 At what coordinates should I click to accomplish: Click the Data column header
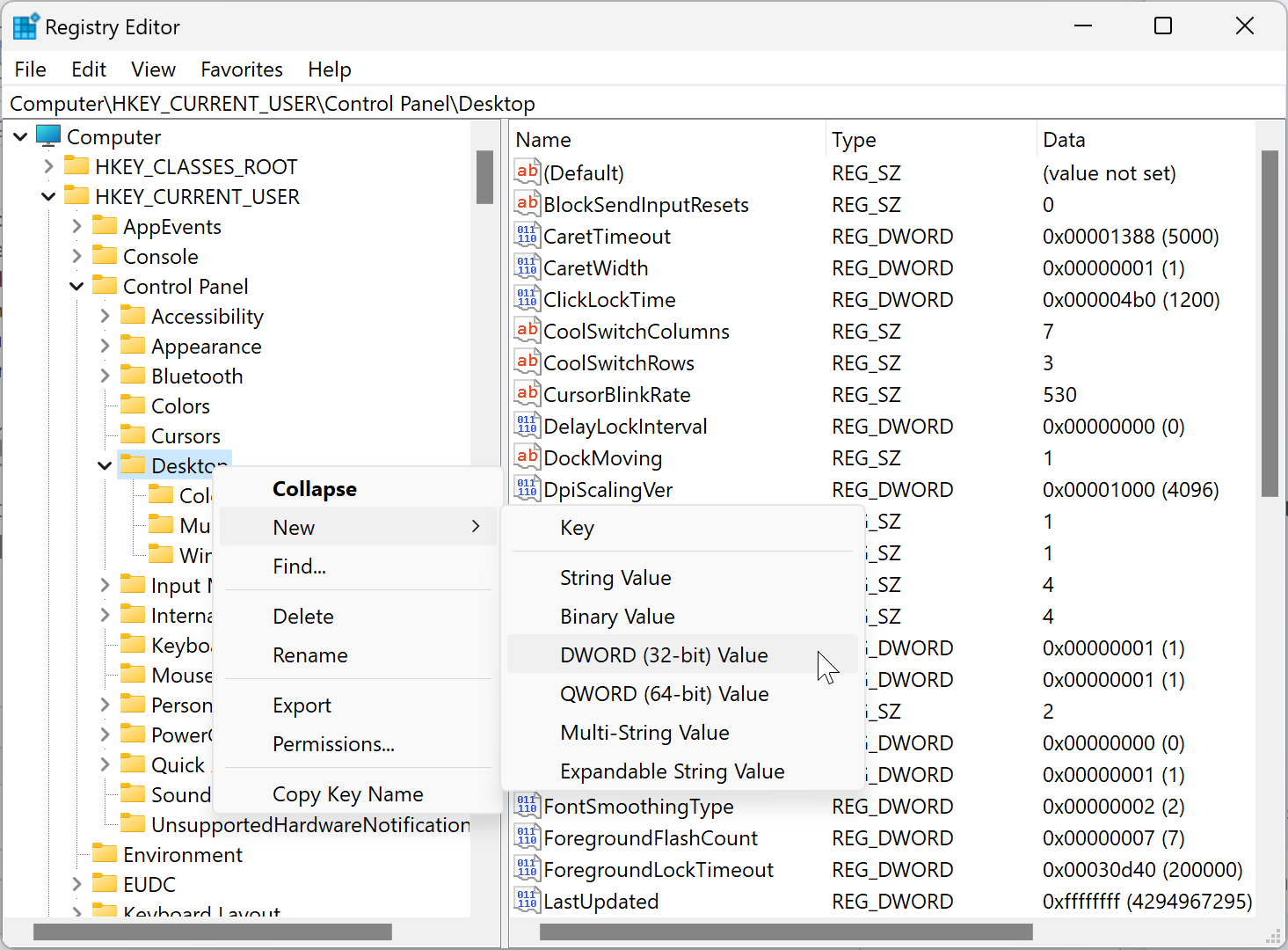click(1147, 140)
